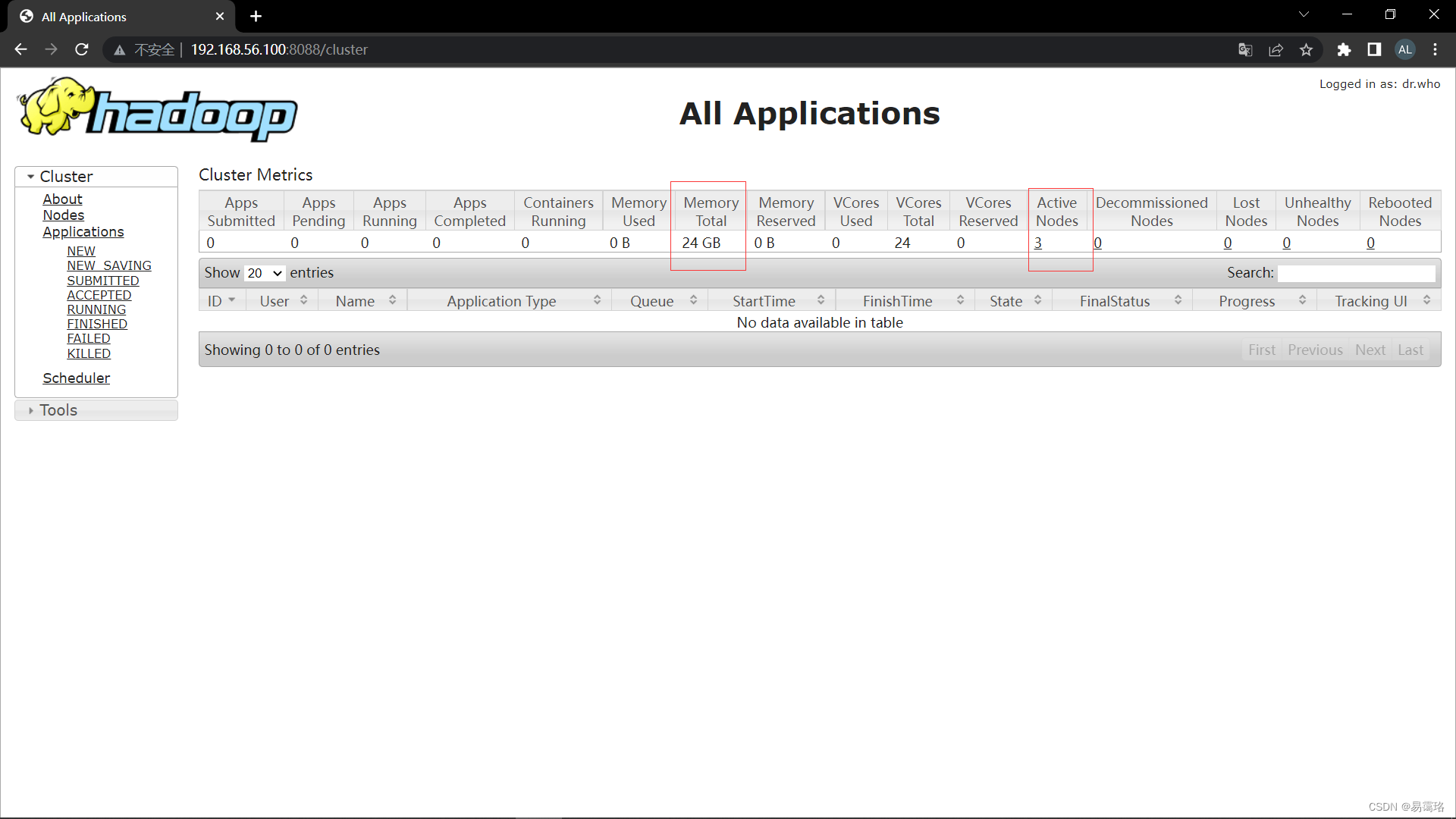The width and height of the screenshot is (1456, 819).
Task: Bookmark page with star icon
Action: 1306,49
